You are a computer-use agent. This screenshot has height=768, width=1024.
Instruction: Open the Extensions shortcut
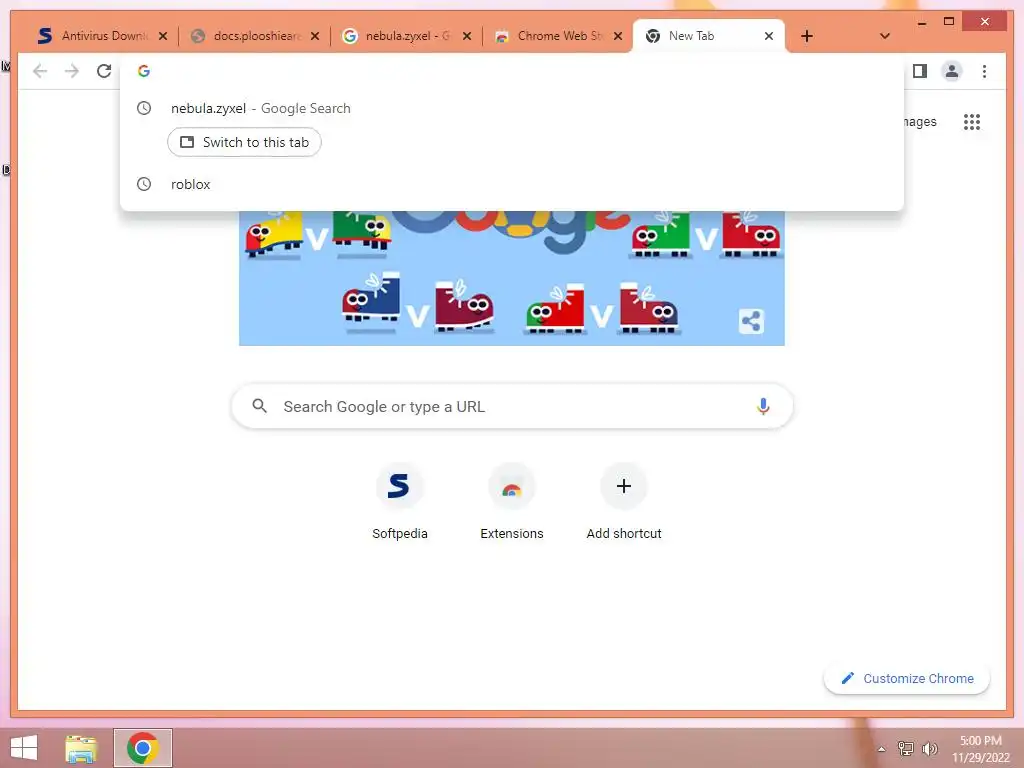tap(511, 503)
